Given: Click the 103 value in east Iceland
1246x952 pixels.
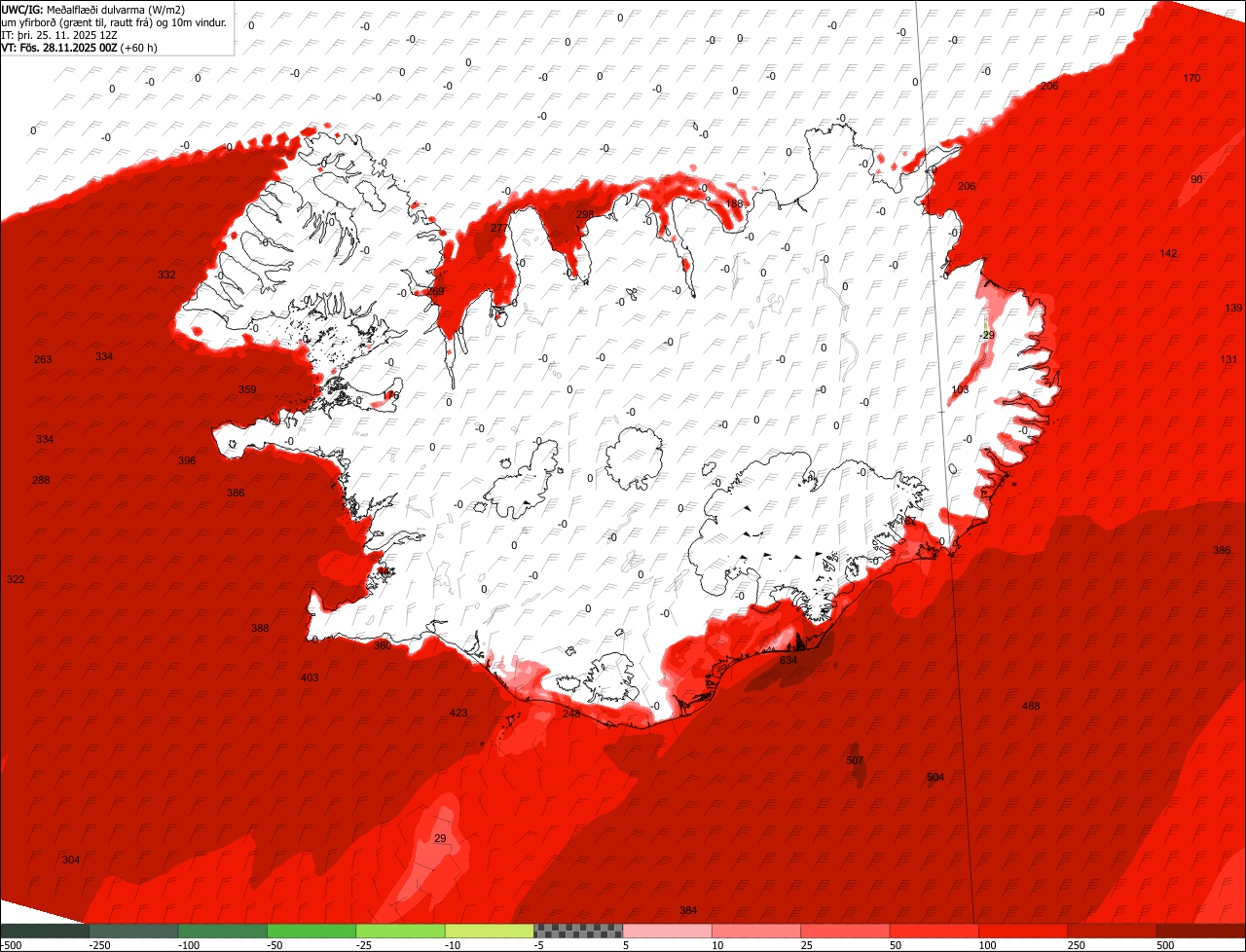Looking at the screenshot, I should (x=960, y=389).
